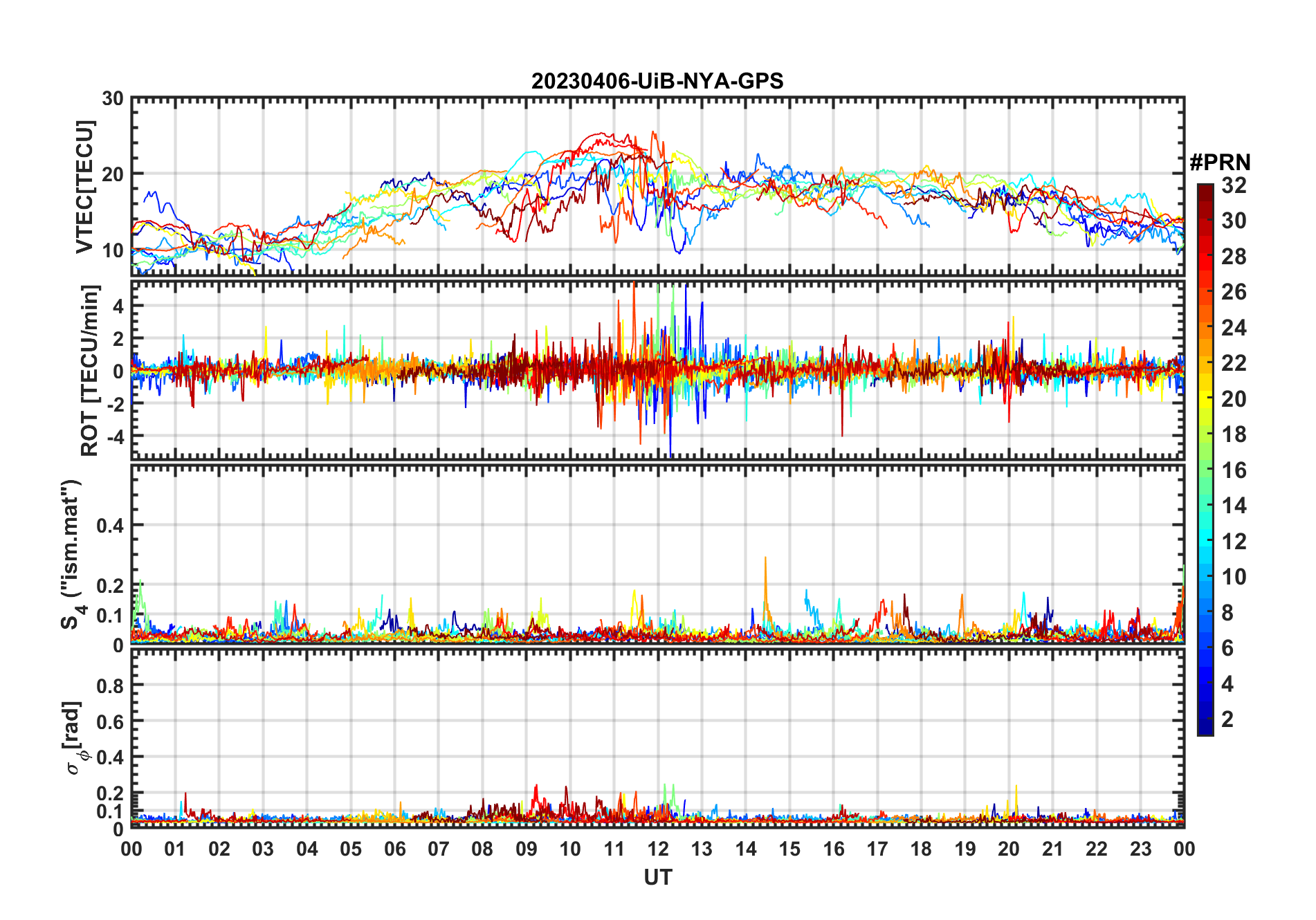The image size is (1316, 920).
Task: Click the sigma-phi [rad] y-axis label
Action: 75,737
